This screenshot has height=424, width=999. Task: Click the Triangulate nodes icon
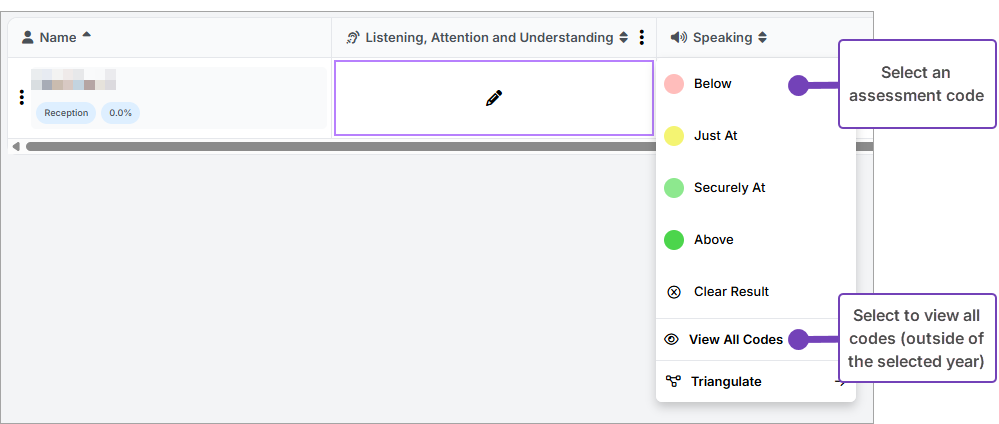coord(673,381)
